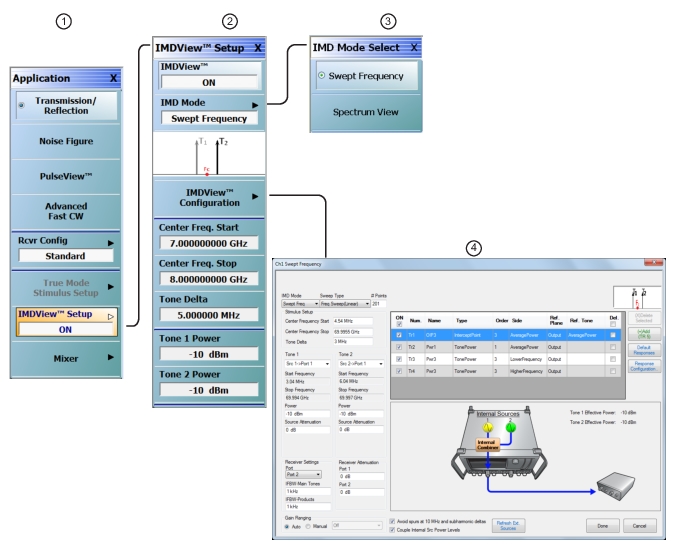Open IMDView Configuration submenu
The image size is (673, 552).
[209, 198]
